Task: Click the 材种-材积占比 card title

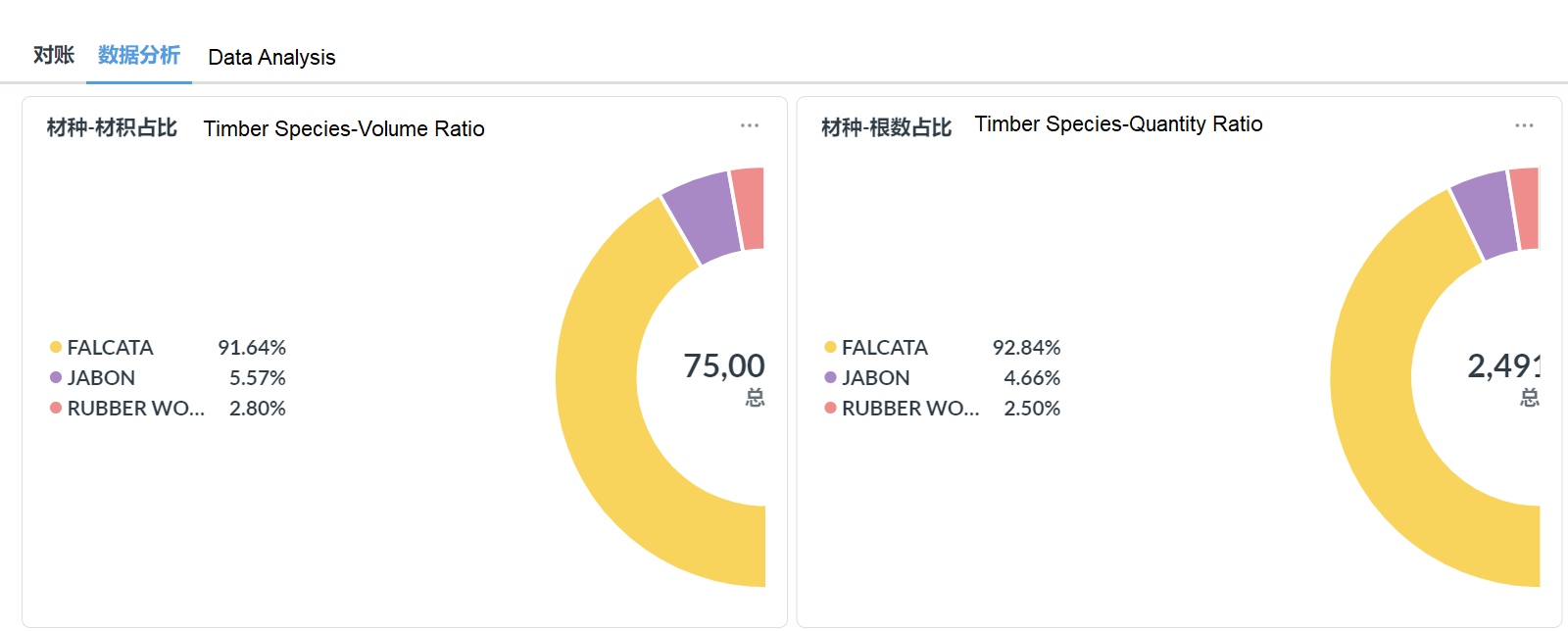Action: pyautogui.click(x=112, y=128)
